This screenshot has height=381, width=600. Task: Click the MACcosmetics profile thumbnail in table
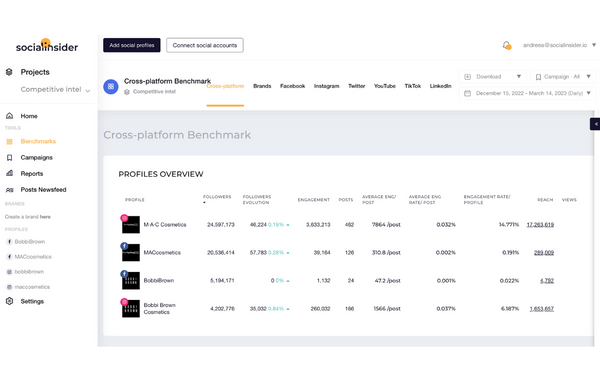(x=130, y=252)
